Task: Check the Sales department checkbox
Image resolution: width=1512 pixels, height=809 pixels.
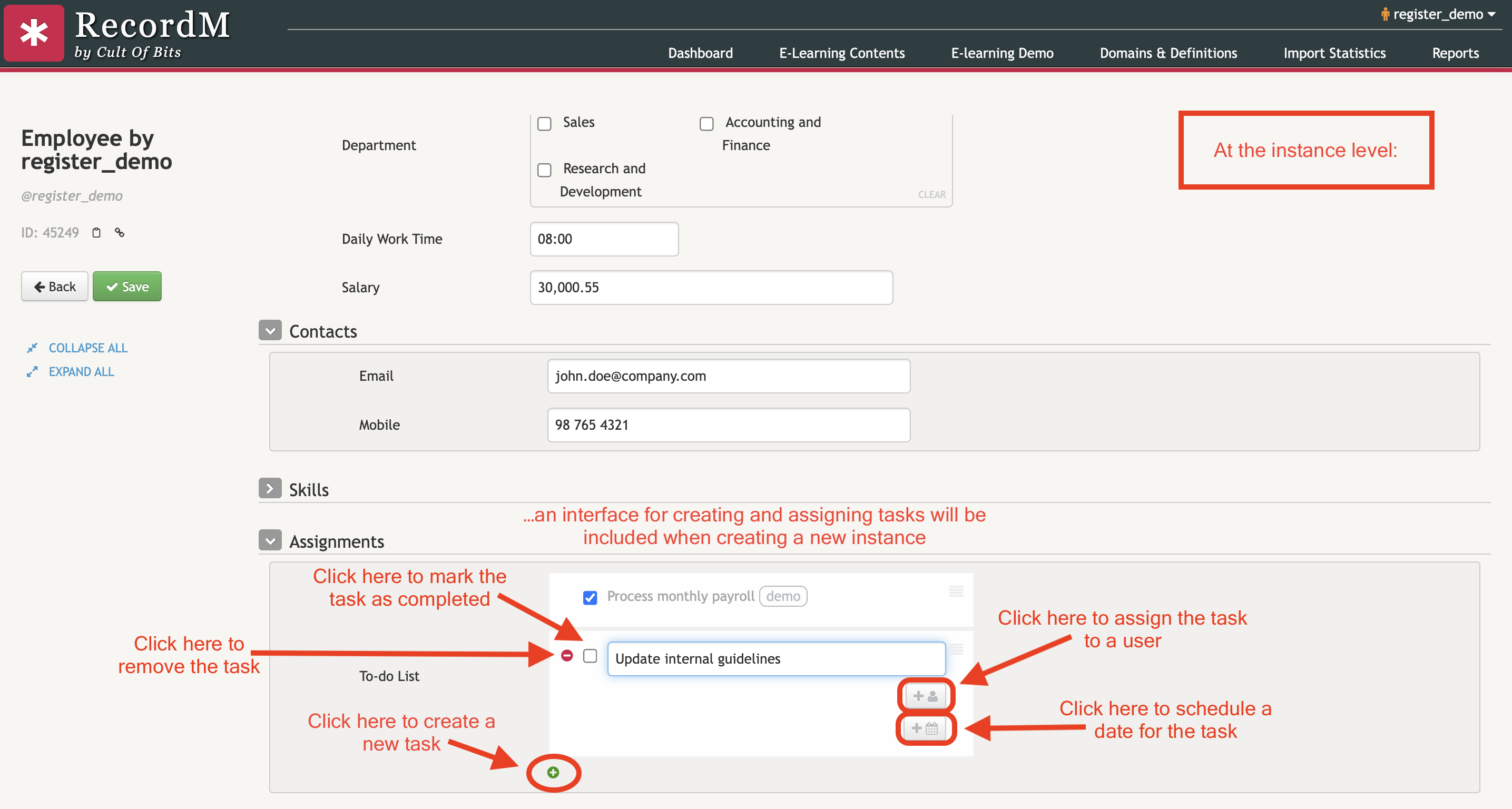Action: pos(544,124)
